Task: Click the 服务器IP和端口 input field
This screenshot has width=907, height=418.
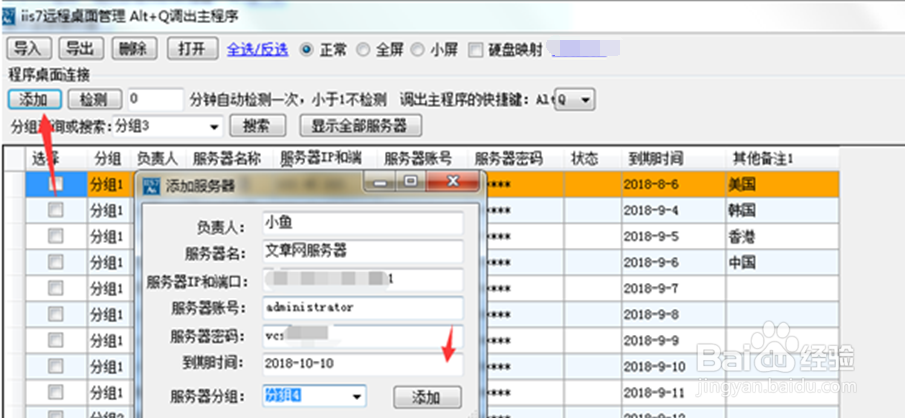Action: click(363, 280)
